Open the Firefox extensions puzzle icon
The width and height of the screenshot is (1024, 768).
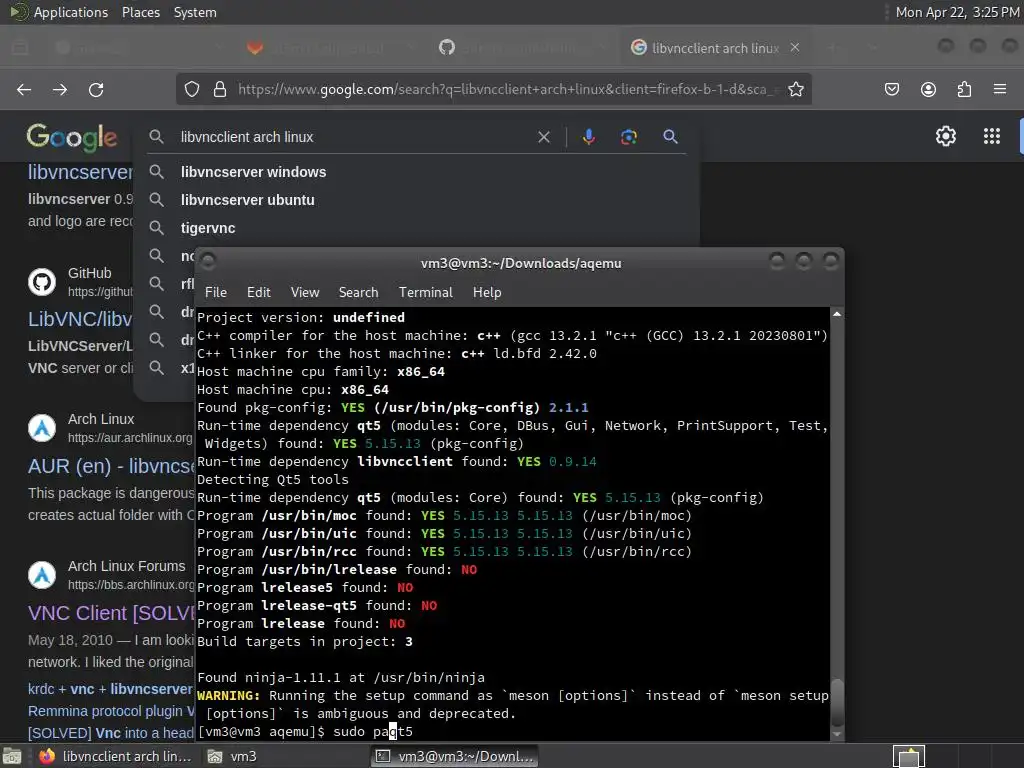click(964, 89)
